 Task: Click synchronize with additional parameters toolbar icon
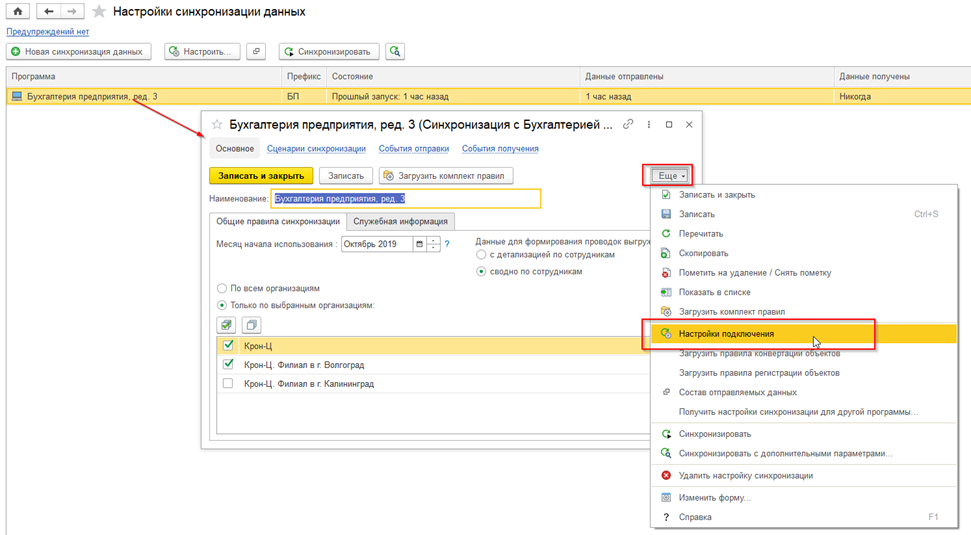(x=395, y=51)
